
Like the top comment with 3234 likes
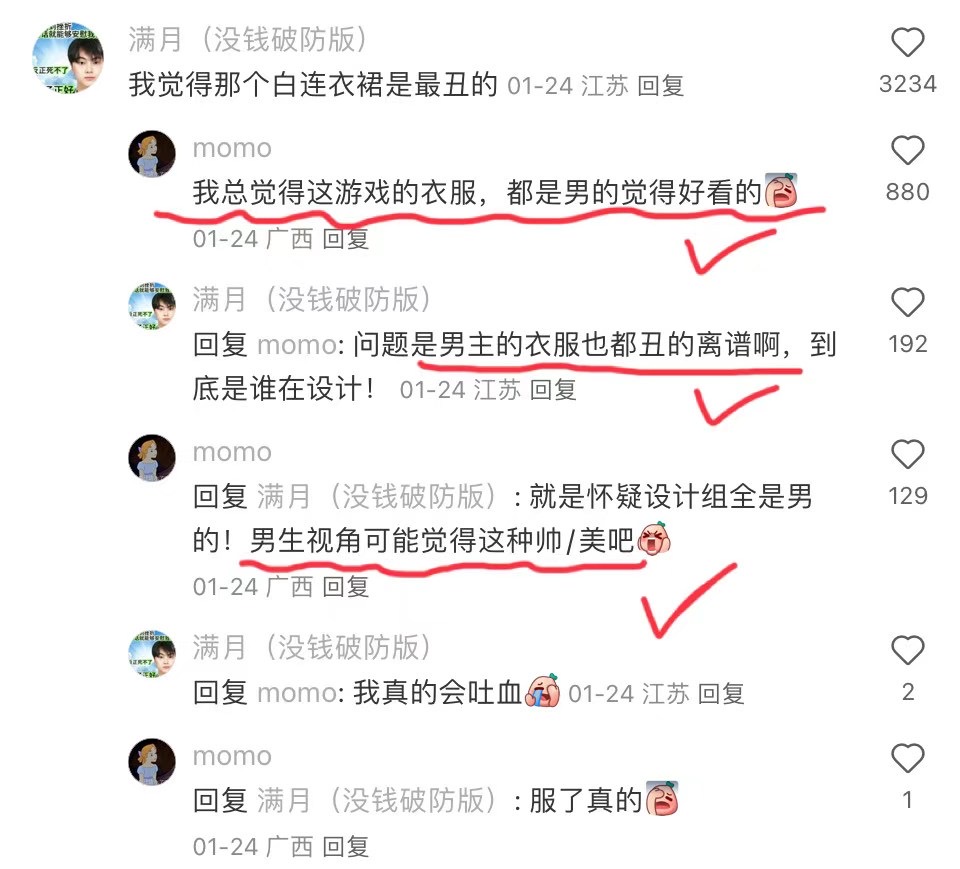click(907, 42)
